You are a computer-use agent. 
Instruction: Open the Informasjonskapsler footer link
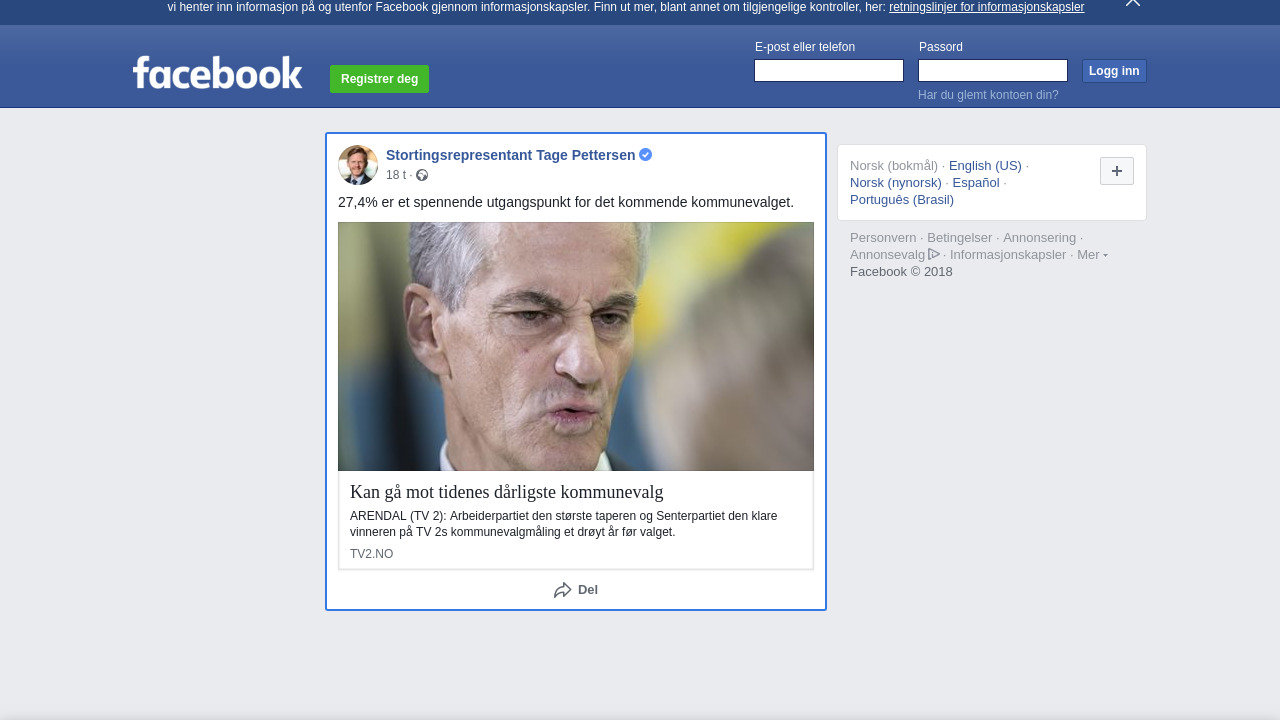1008,255
